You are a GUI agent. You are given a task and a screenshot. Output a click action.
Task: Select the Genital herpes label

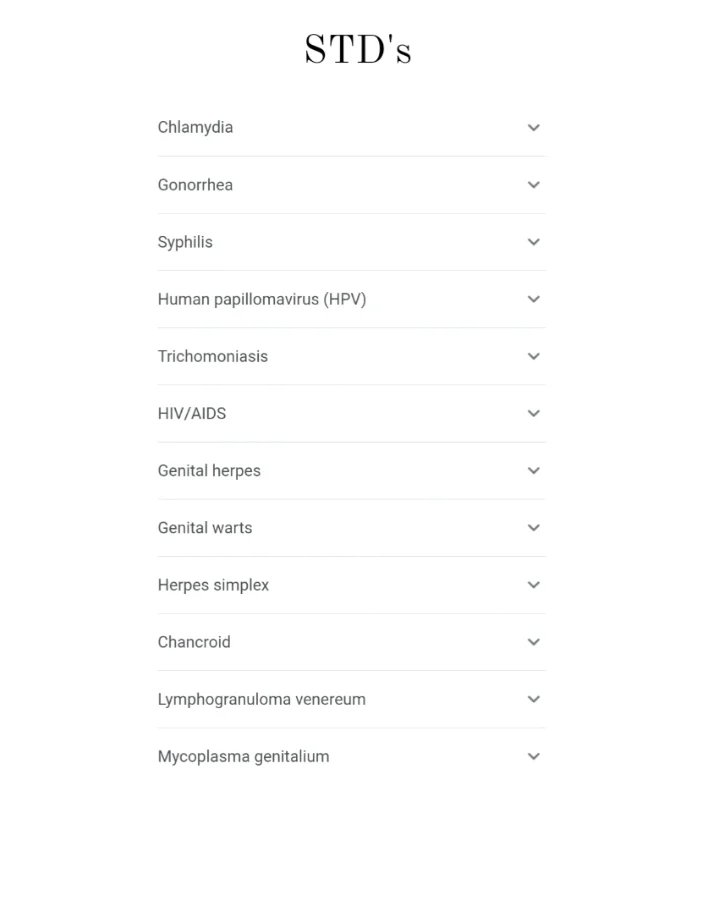(209, 471)
